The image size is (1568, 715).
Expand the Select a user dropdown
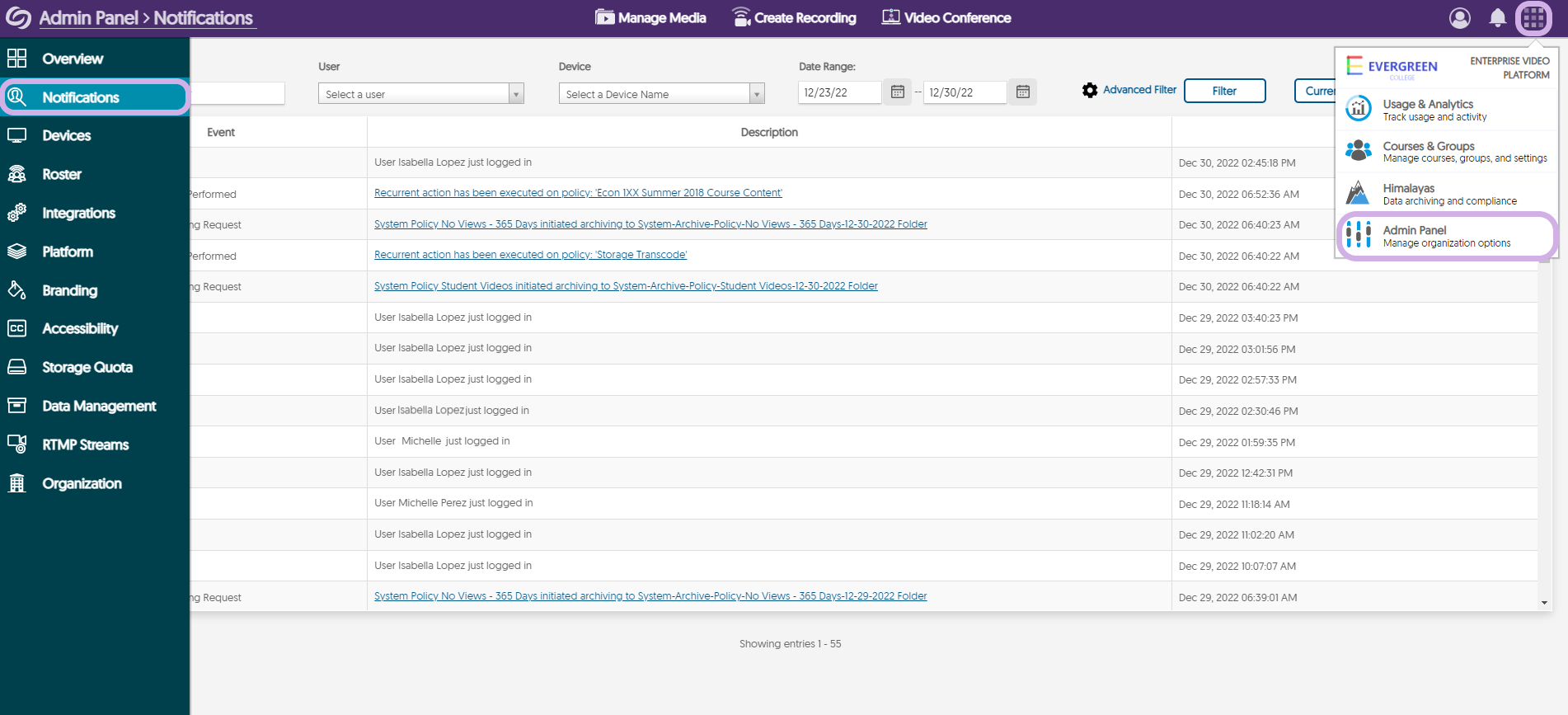tap(516, 94)
